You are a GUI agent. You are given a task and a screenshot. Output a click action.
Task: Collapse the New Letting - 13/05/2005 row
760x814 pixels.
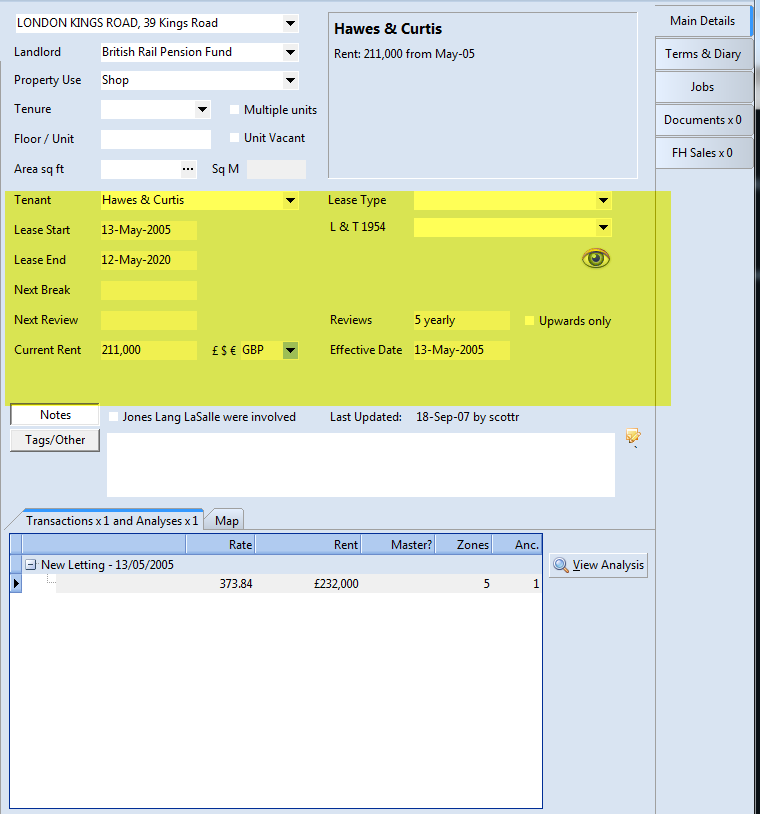coord(31,564)
